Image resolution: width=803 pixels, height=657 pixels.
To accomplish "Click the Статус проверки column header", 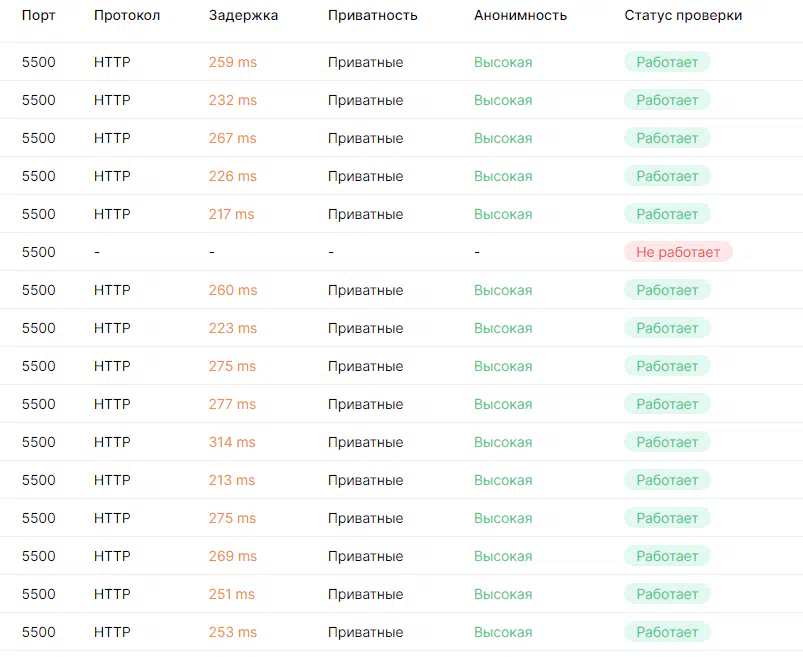I will (x=683, y=16).
